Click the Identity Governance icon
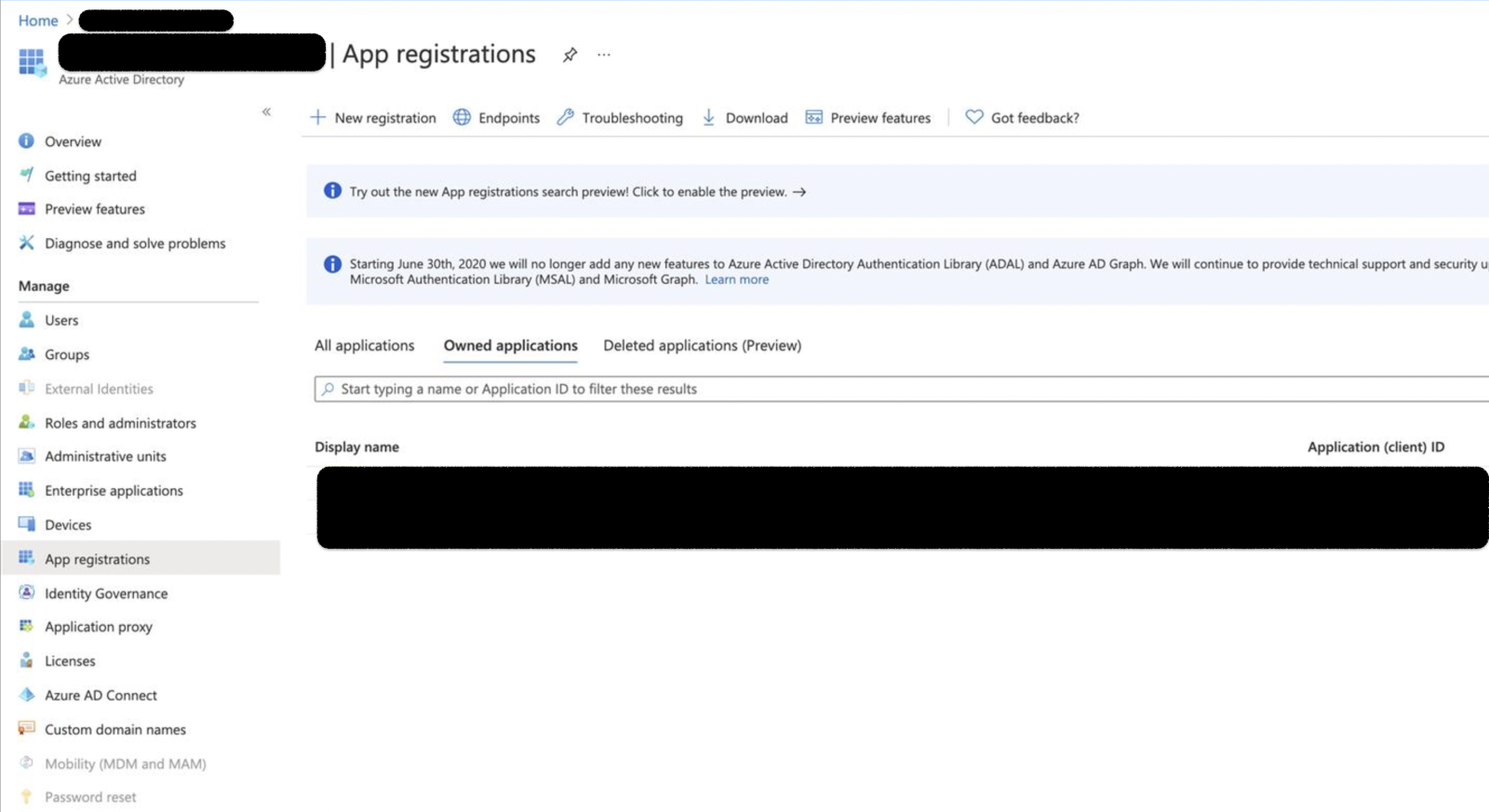1489x812 pixels. pyautogui.click(x=26, y=592)
